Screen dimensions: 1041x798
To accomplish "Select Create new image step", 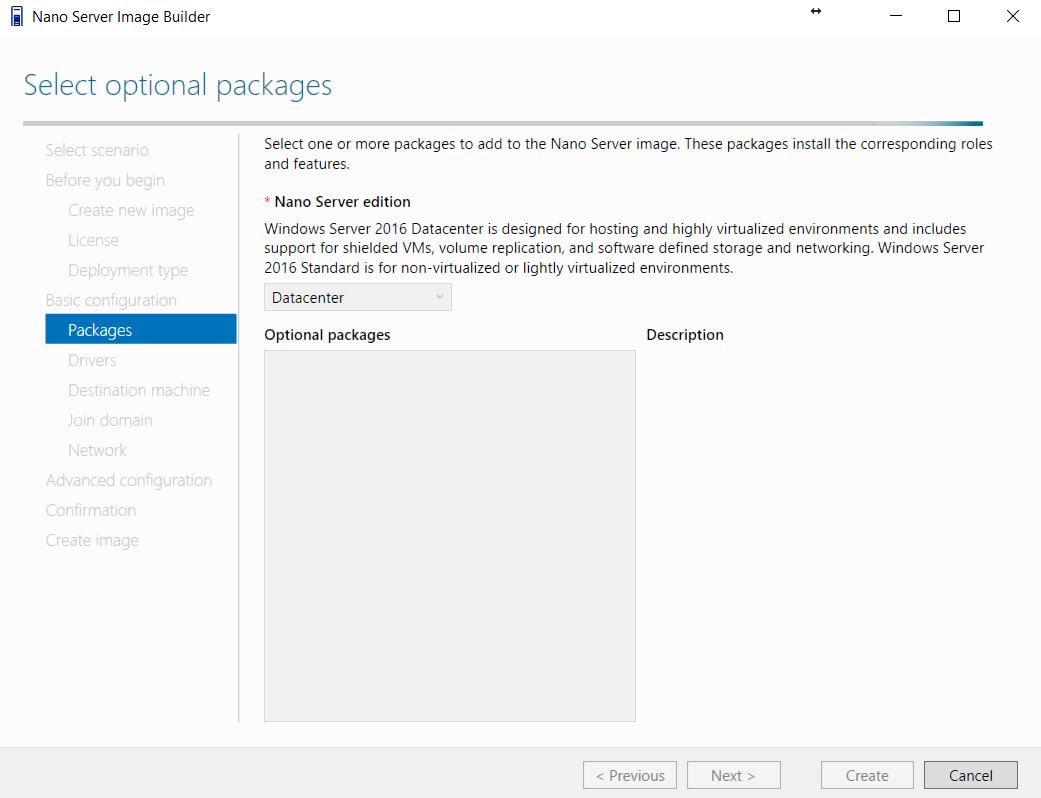I will click(131, 210).
